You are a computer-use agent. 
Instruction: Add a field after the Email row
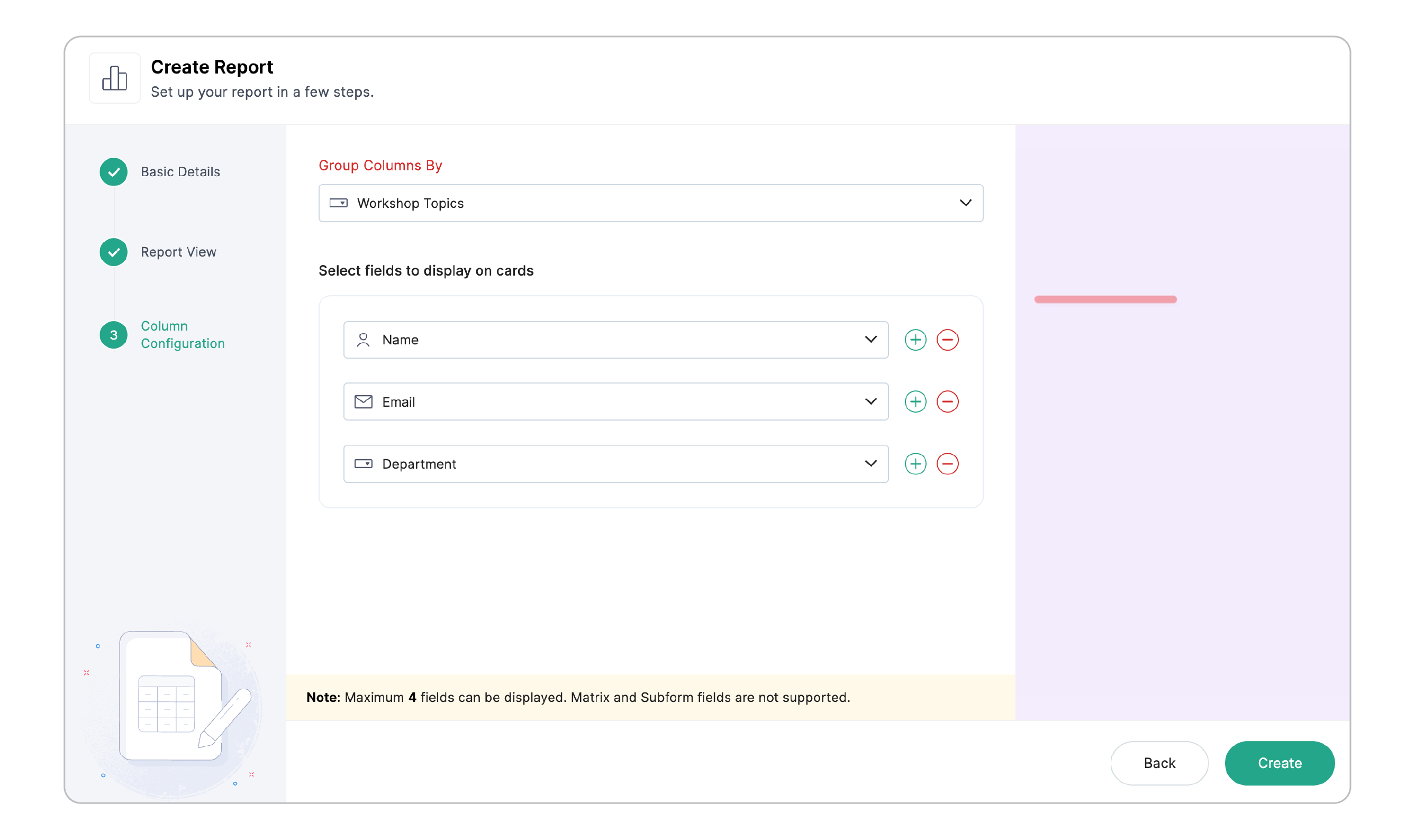[915, 401]
